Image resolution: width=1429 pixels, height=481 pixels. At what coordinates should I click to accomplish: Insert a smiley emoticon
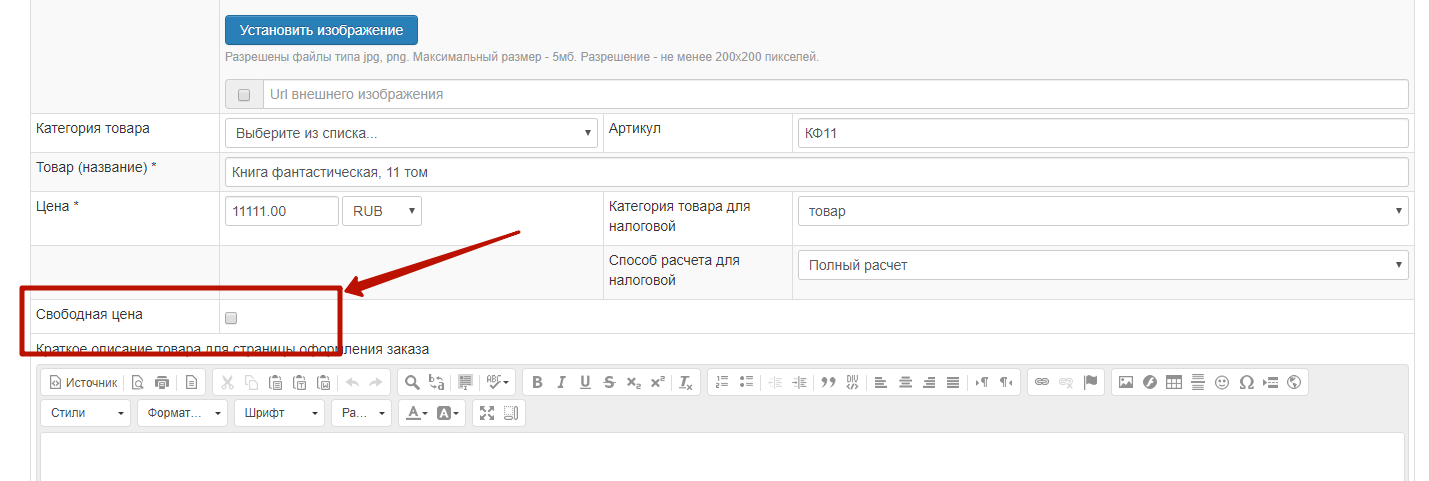[1222, 382]
